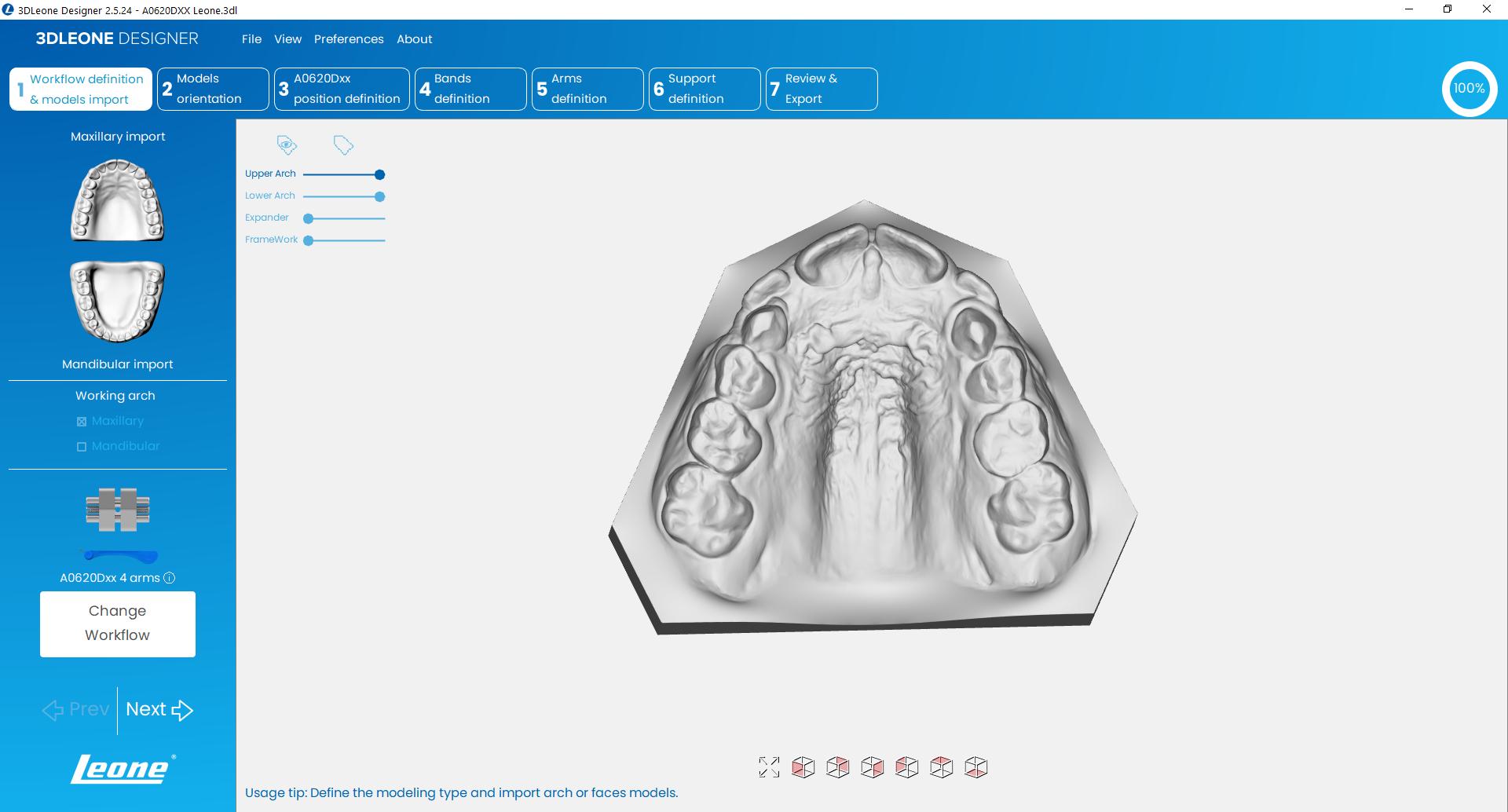Check the Maxillary working arch checkbox

(x=82, y=422)
